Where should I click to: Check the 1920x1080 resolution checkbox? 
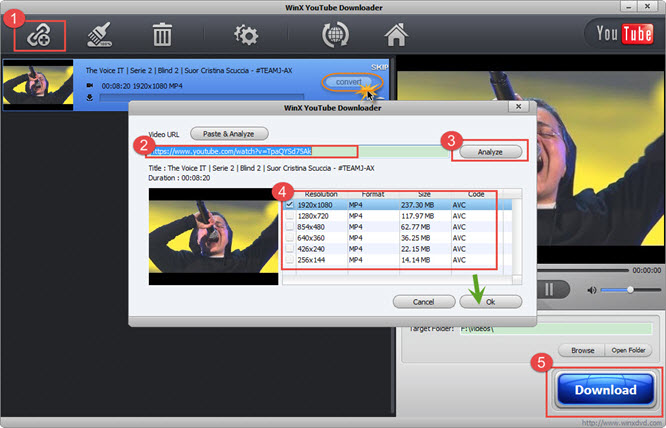pyautogui.click(x=290, y=205)
